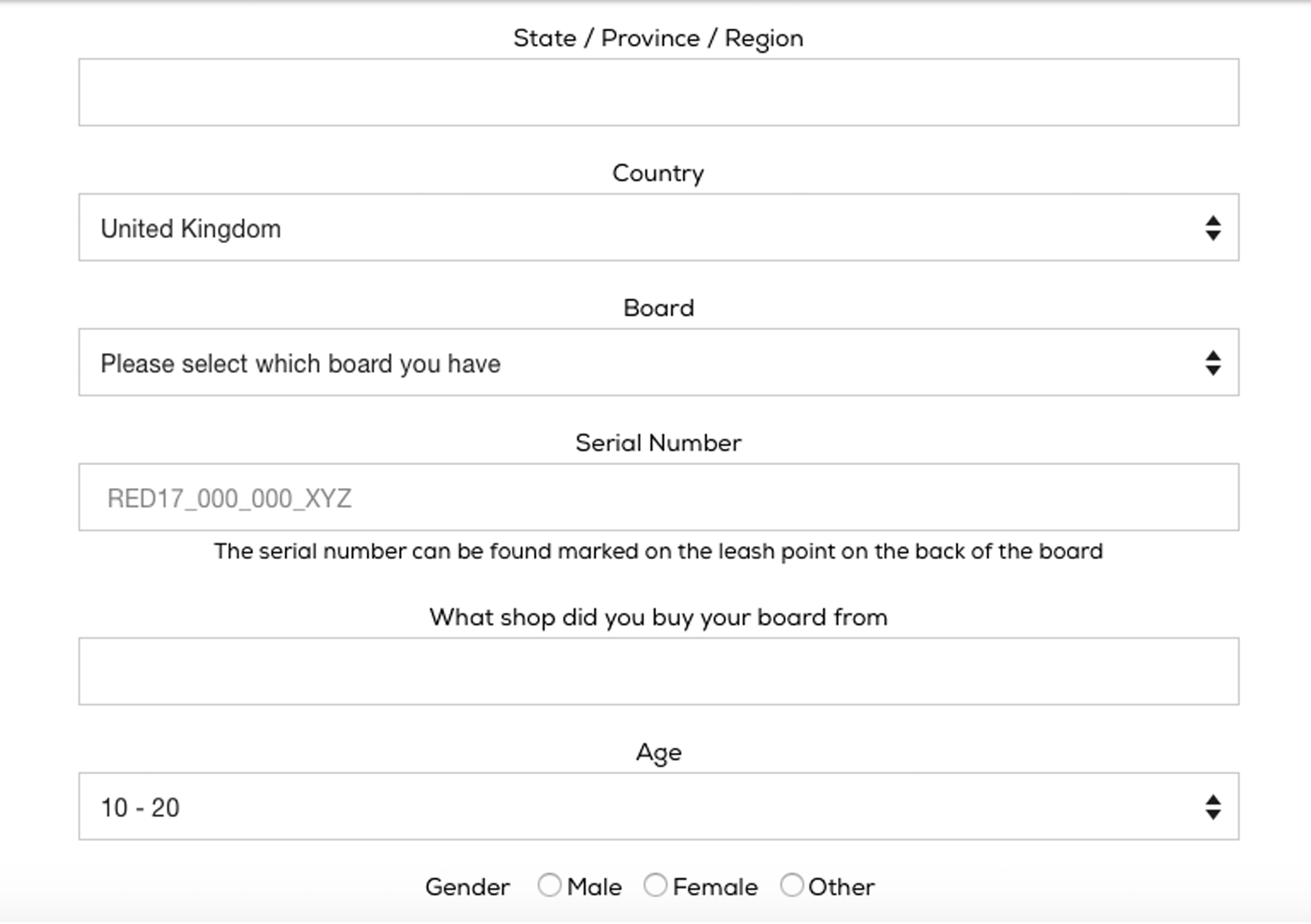The image size is (1311, 924).
Task: Select the Other gender radio button
Action: pos(791,885)
